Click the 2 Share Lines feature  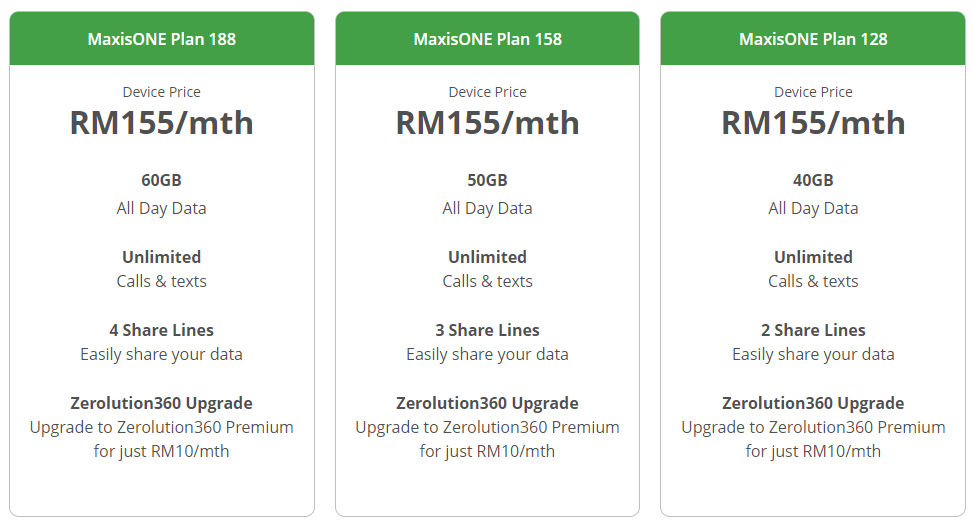(x=813, y=330)
